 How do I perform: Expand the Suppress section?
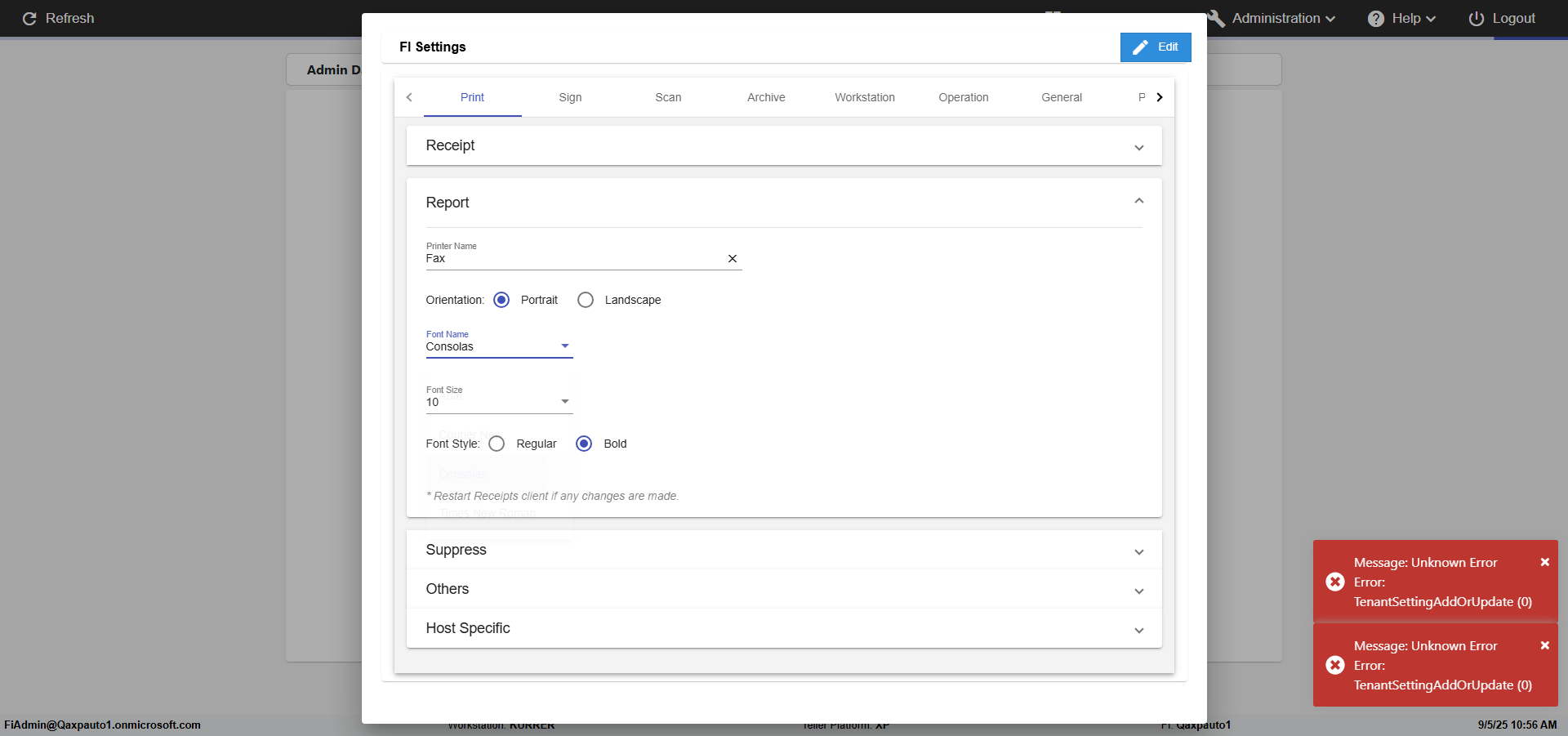[783, 551]
